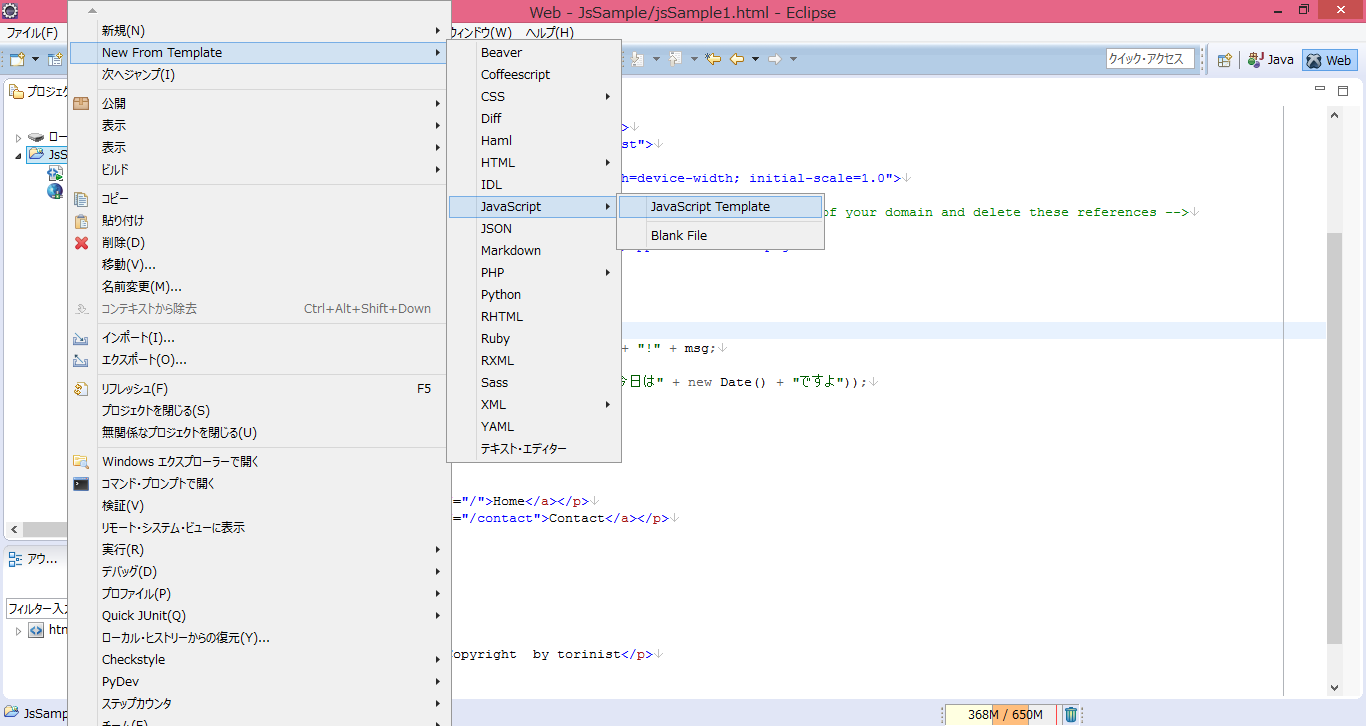Switch to the Web perspective
This screenshot has height=726, width=1366.
[1330, 59]
